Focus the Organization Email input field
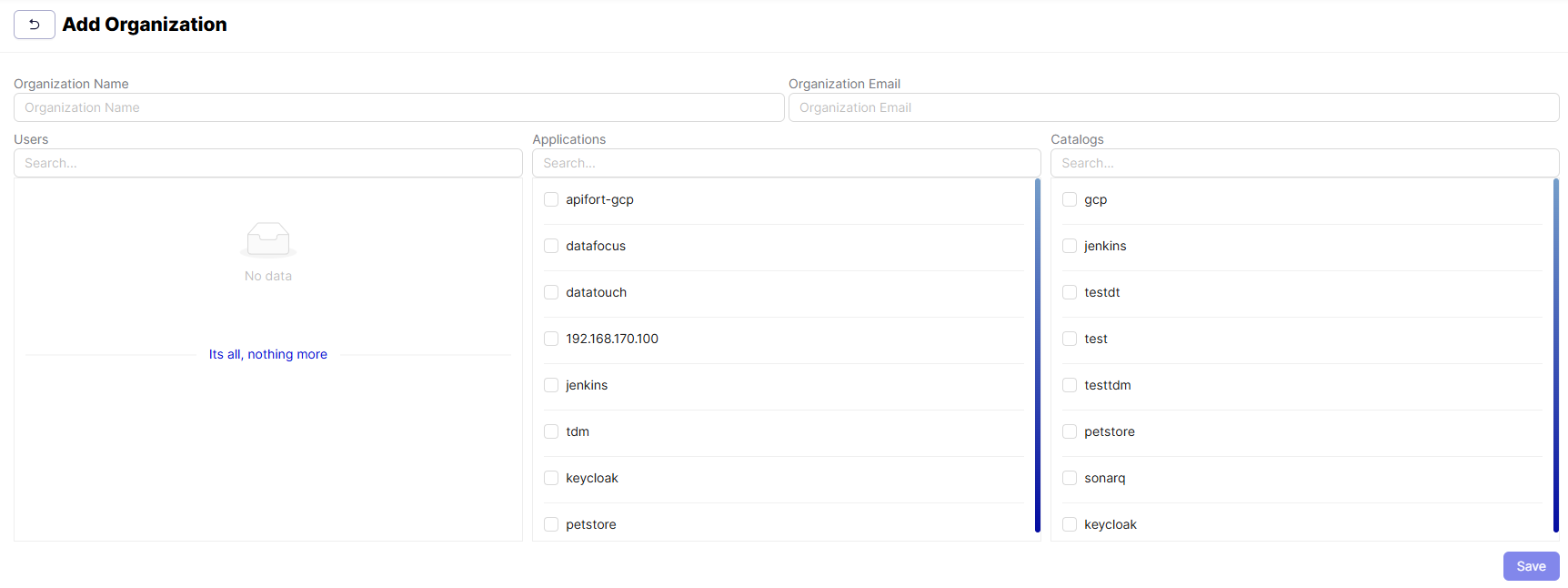The height and width of the screenshot is (588, 1568). [1173, 107]
